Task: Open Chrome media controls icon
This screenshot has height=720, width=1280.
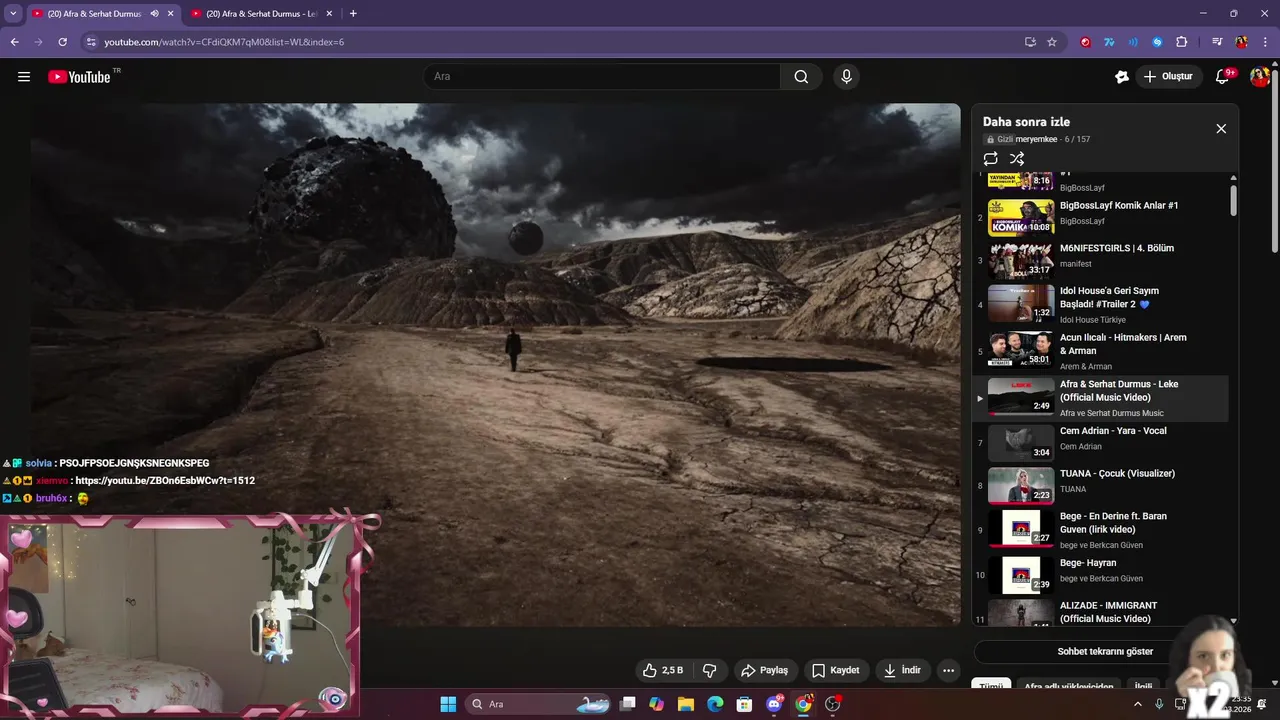Action: [x=1217, y=42]
